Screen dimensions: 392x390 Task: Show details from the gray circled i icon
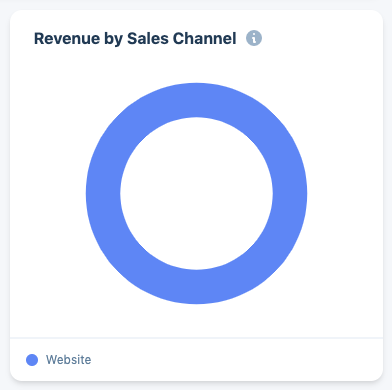[x=254, y=38]
